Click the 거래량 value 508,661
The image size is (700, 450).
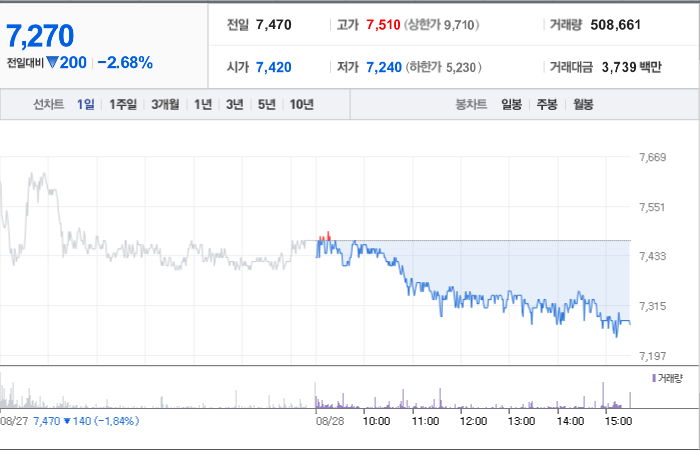[x=616, y=25]
